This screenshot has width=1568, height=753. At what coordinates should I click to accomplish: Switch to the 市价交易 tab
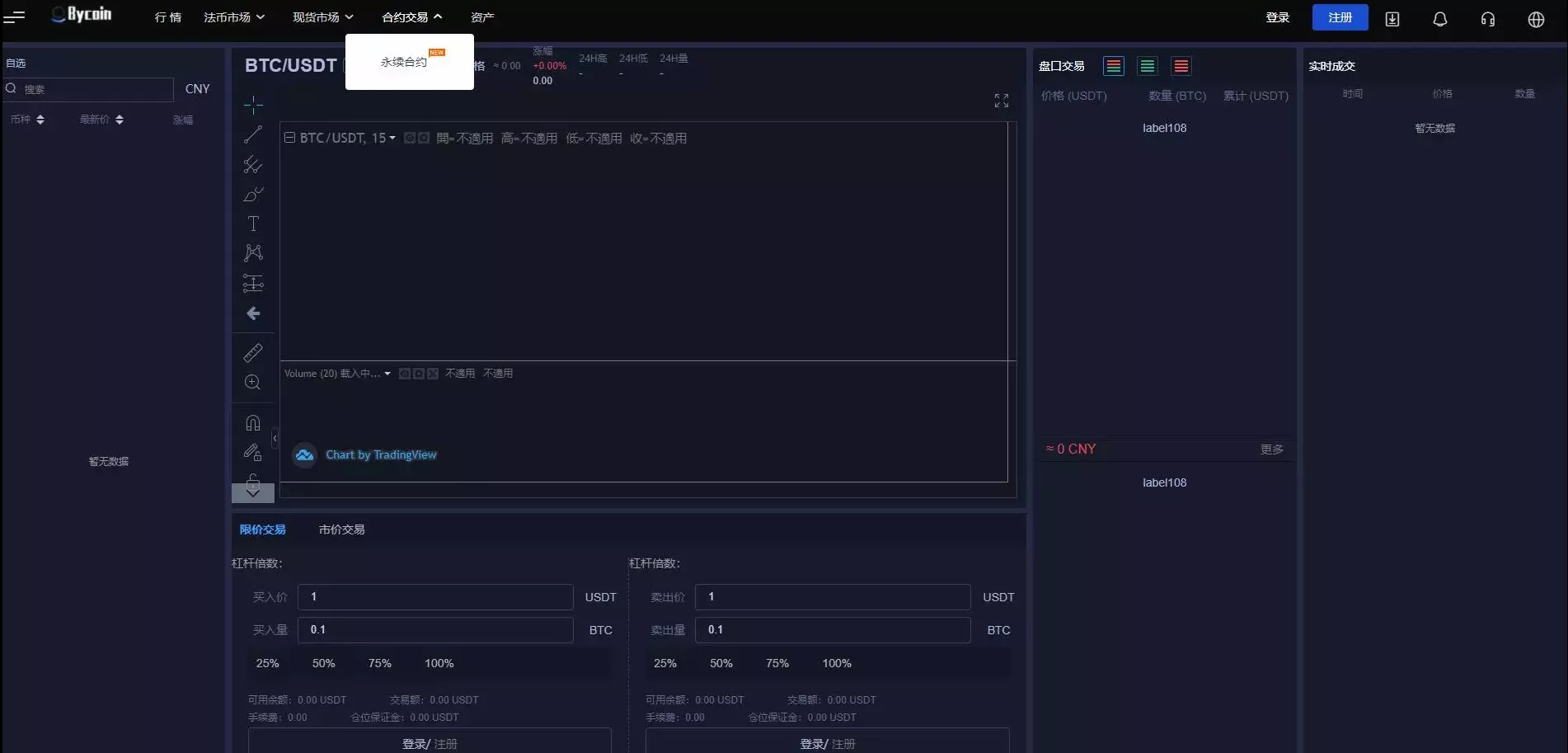tap(341, 529)
